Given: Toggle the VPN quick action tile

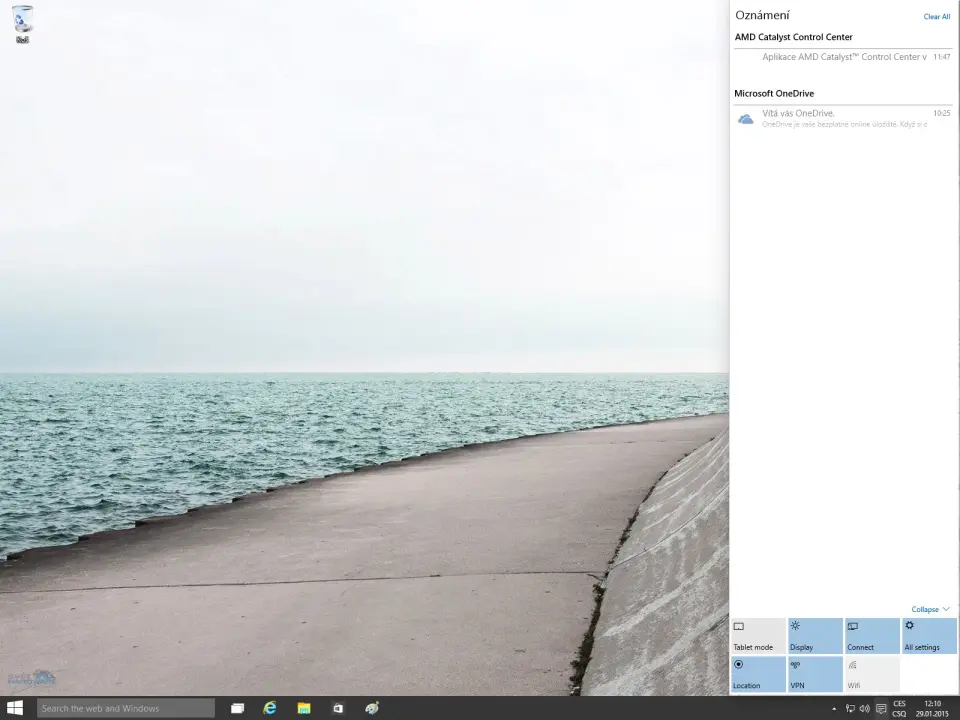Looking at the screenshot, I should click(815, 674).
